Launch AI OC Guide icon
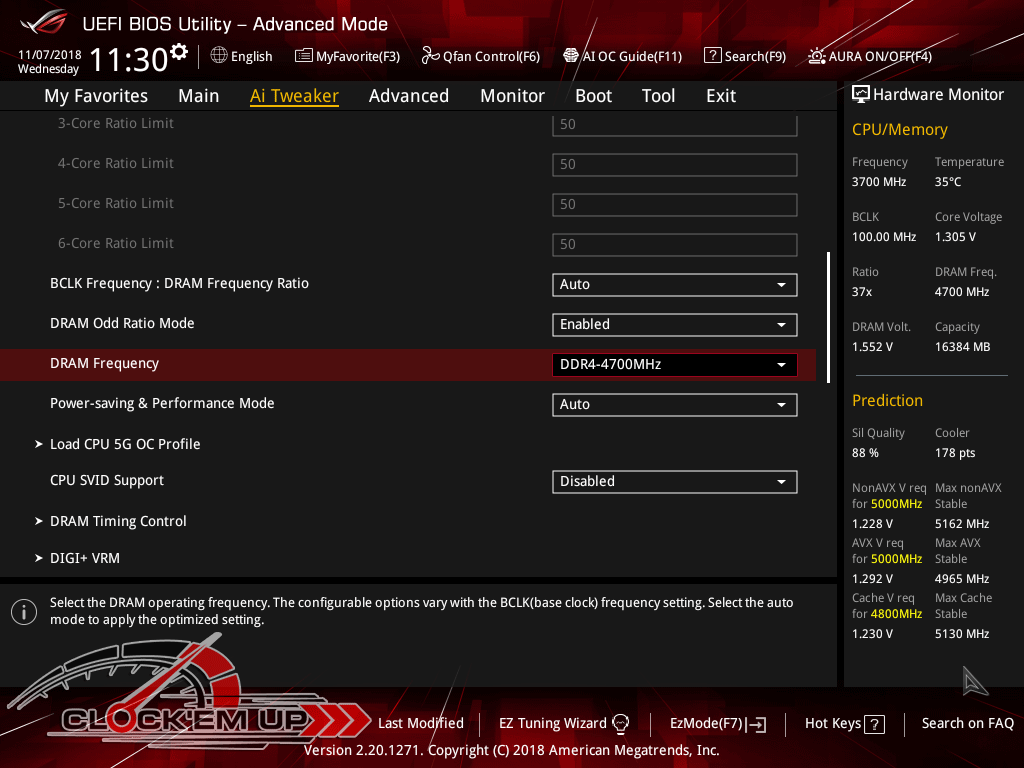Viewport: 1024px width, 768px height. tap(571, 56)
